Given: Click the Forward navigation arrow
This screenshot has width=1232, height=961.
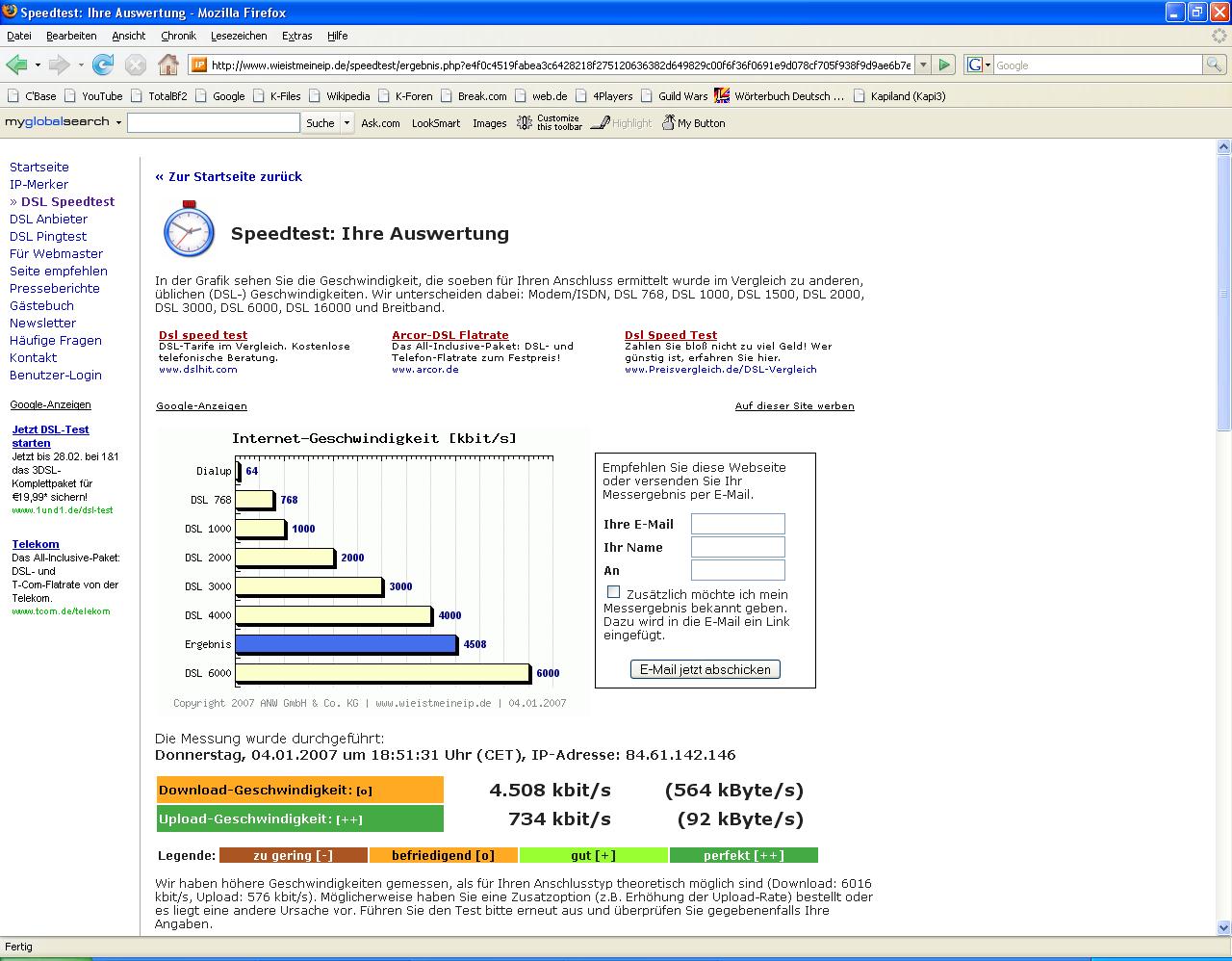Looking at the screenshot, I should (59, 65).
